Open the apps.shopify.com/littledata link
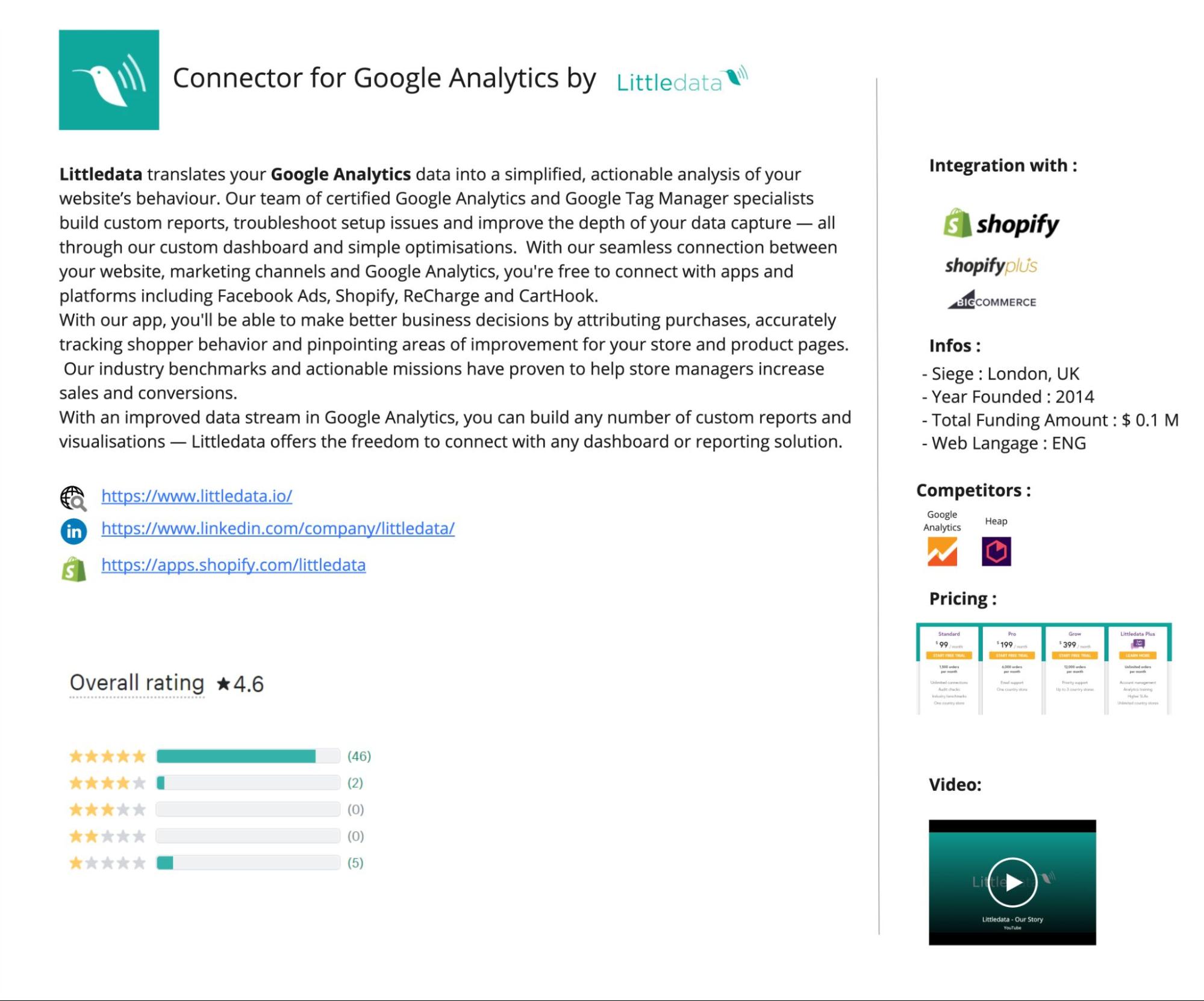The image size is (1204, 1001). pos(233,565)
